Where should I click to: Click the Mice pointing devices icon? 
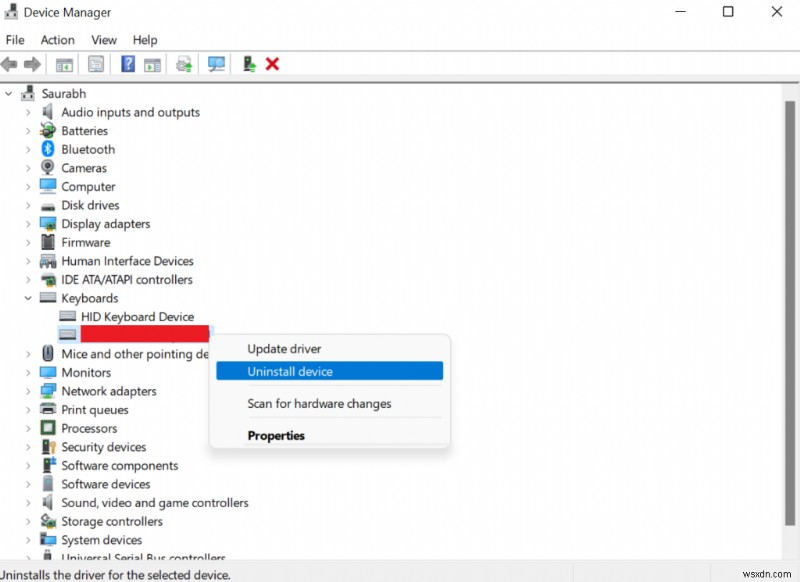[48, 353]
